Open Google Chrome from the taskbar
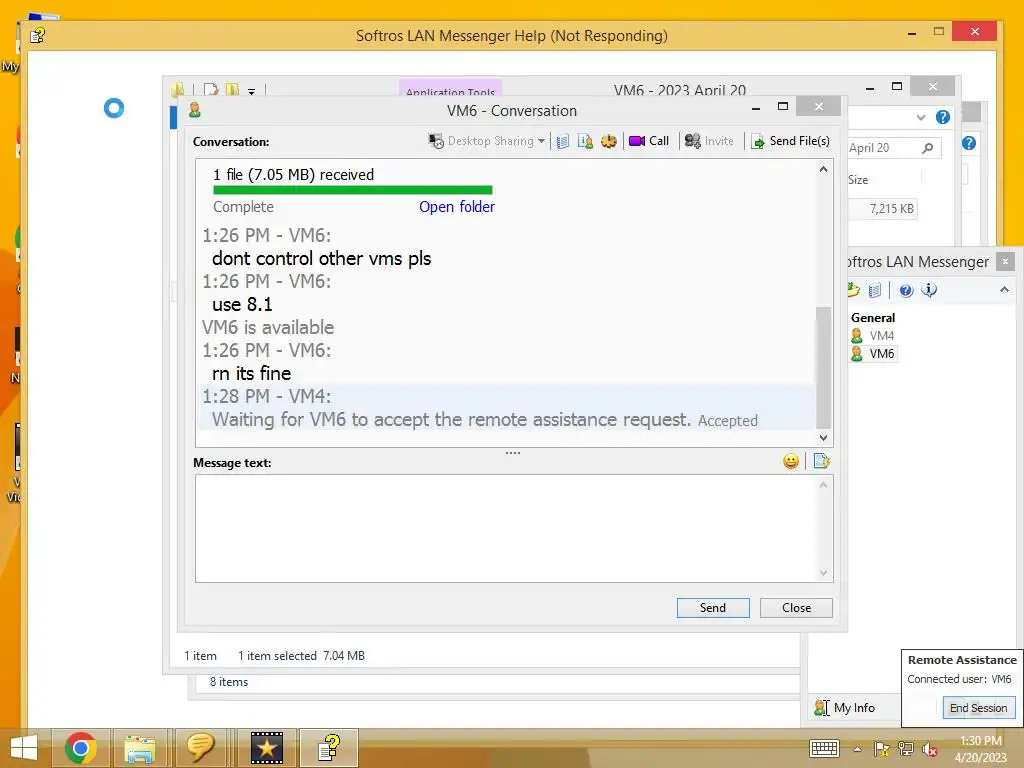 pyautogui.click(x=81, y=748)
